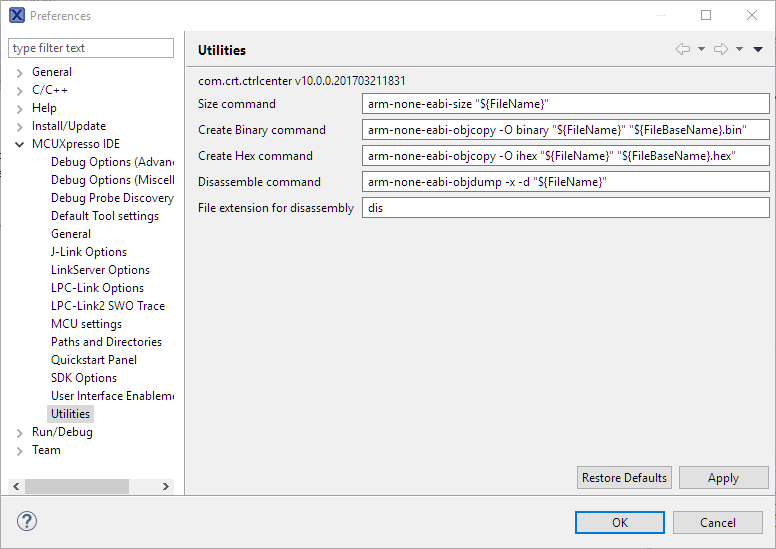Expand the Team tree node
The image size is (776, 549).
pos(19,451)
